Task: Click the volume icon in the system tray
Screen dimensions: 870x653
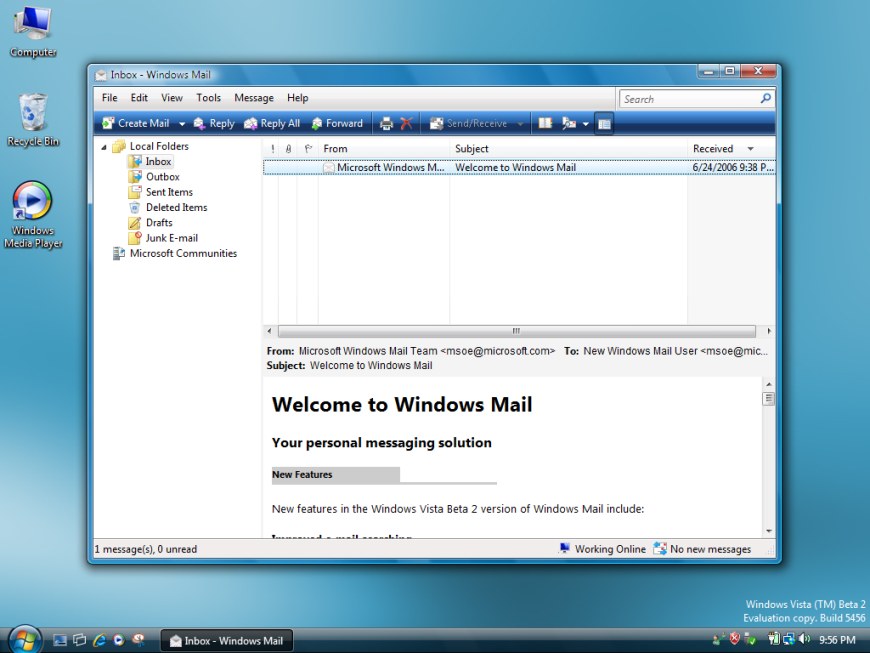Action: [x=804, y=640]
